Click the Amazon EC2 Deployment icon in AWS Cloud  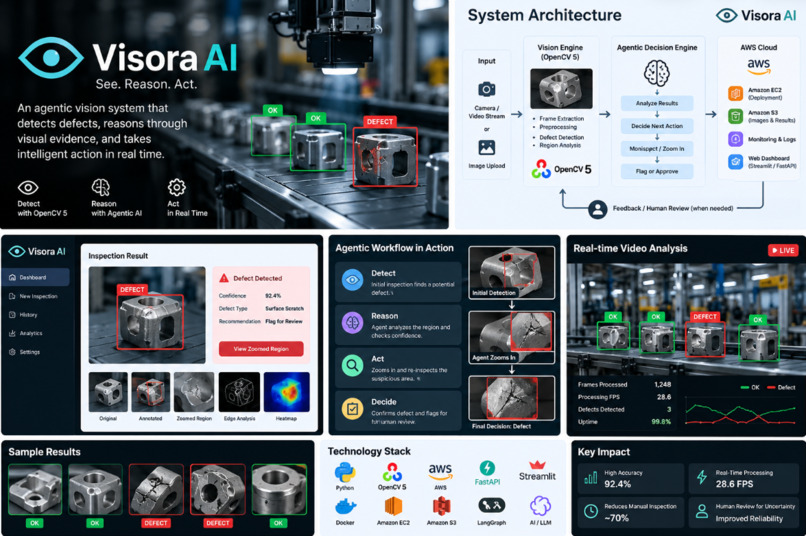(735, 94)
